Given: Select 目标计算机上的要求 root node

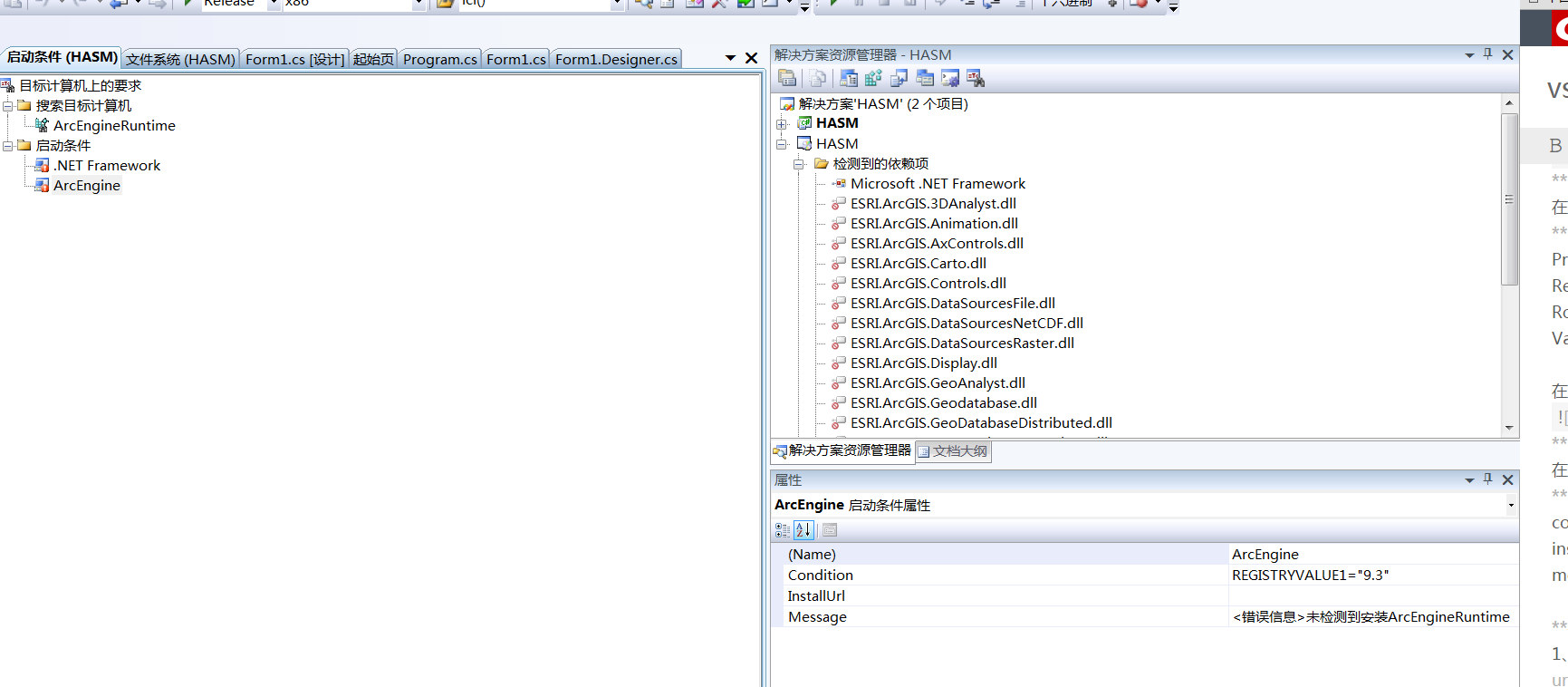Looking at the screenshot, I should [81, 85].
